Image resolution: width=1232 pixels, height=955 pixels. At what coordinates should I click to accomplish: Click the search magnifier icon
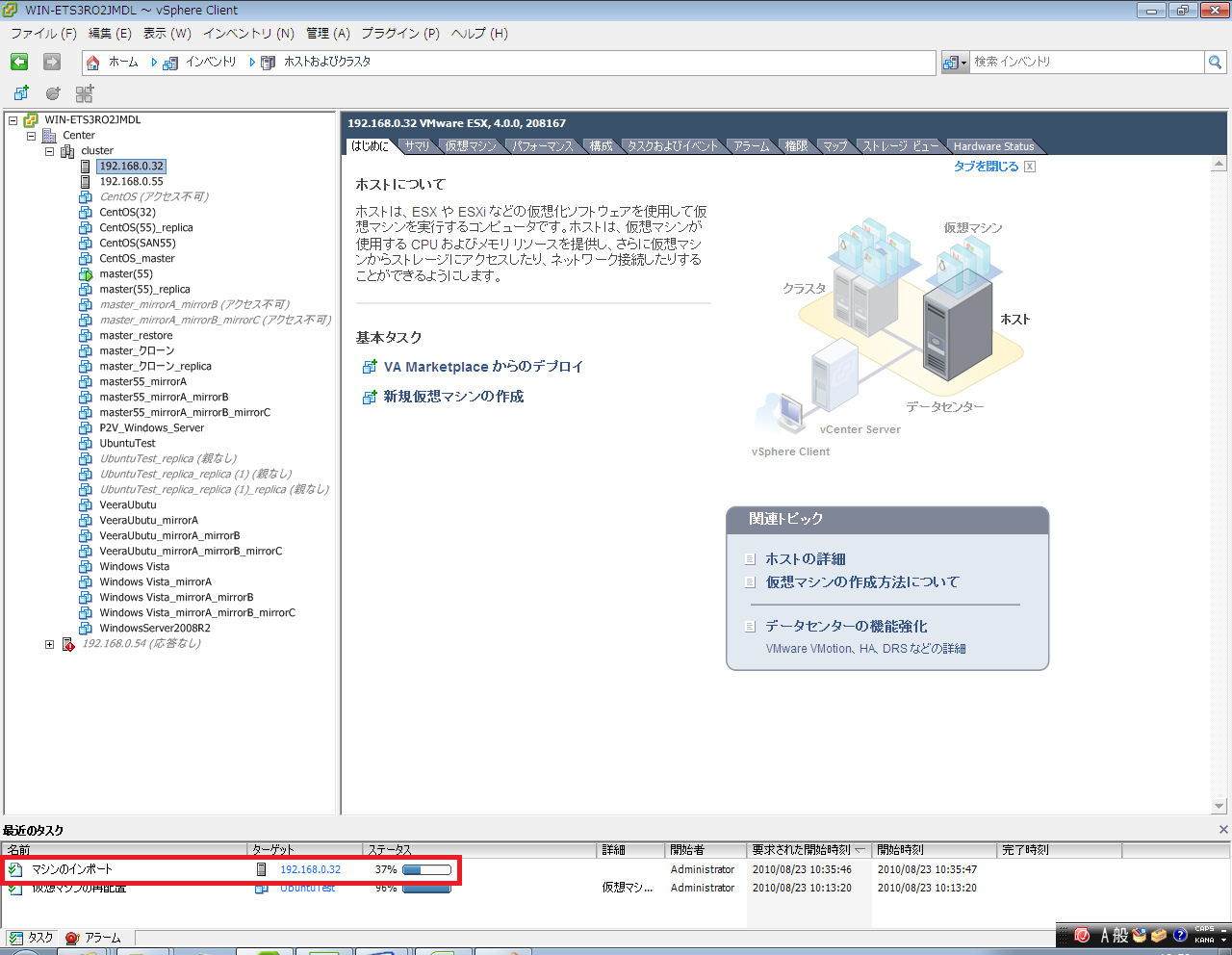click(x=1216, y=63)
